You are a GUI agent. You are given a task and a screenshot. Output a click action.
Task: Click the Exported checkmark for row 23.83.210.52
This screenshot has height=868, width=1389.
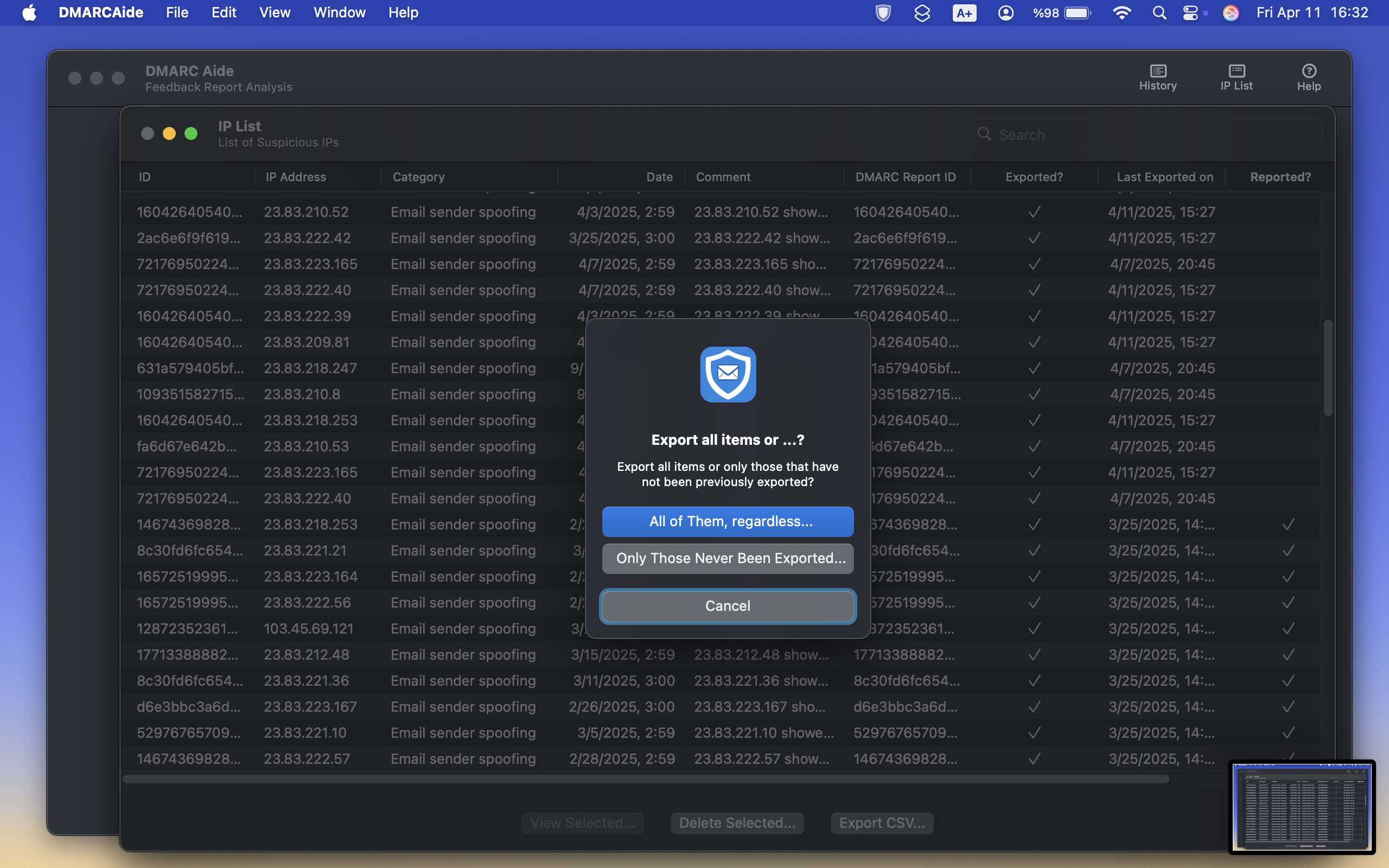pos(1034,212)
